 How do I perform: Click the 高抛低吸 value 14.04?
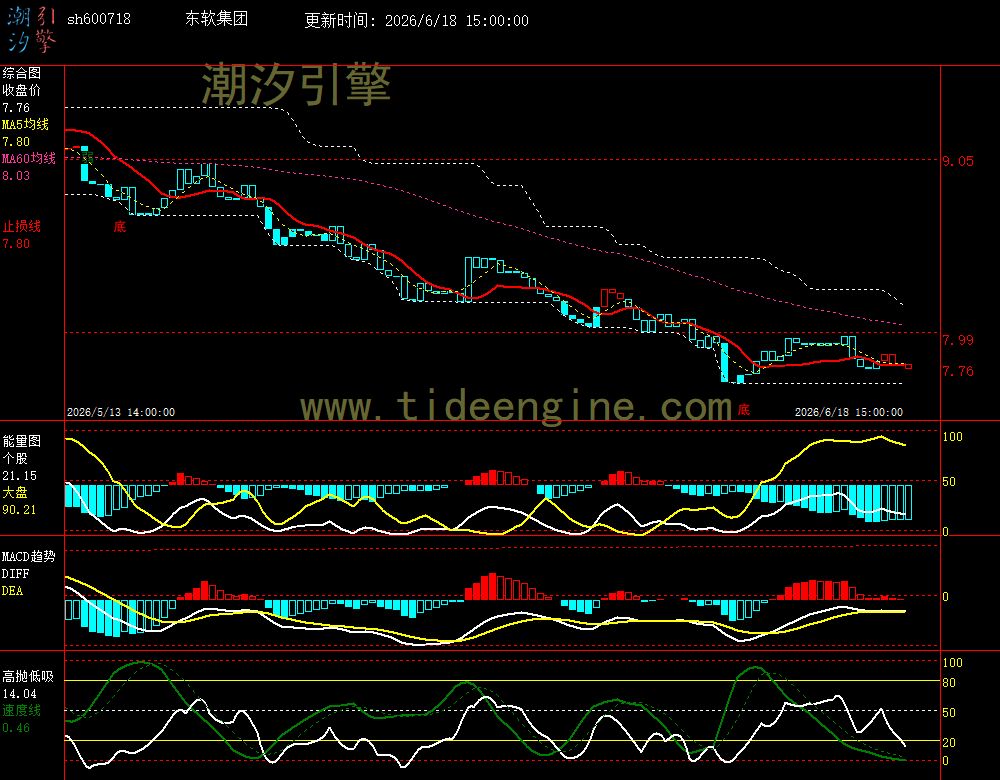(19, 694)
